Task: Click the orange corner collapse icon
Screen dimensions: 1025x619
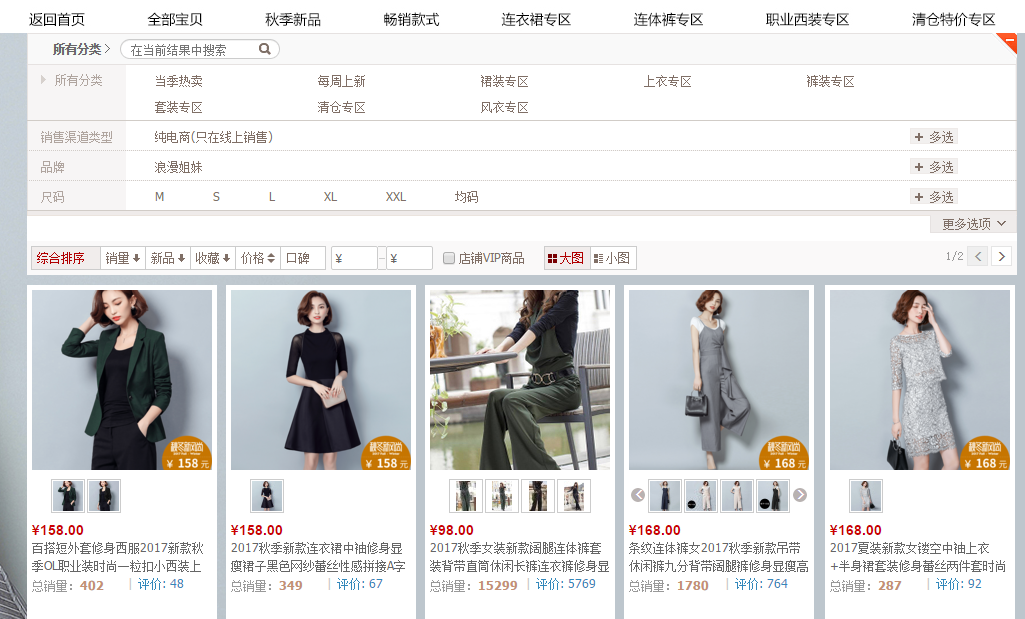Action: 1008,42
